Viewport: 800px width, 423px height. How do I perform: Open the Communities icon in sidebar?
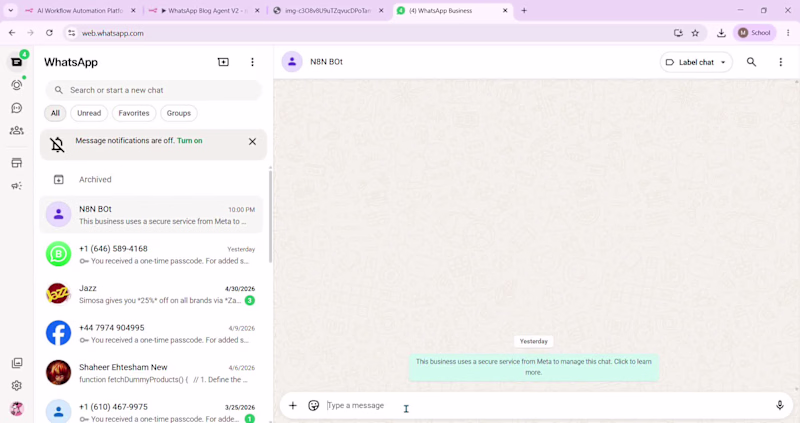pos(17,131)
